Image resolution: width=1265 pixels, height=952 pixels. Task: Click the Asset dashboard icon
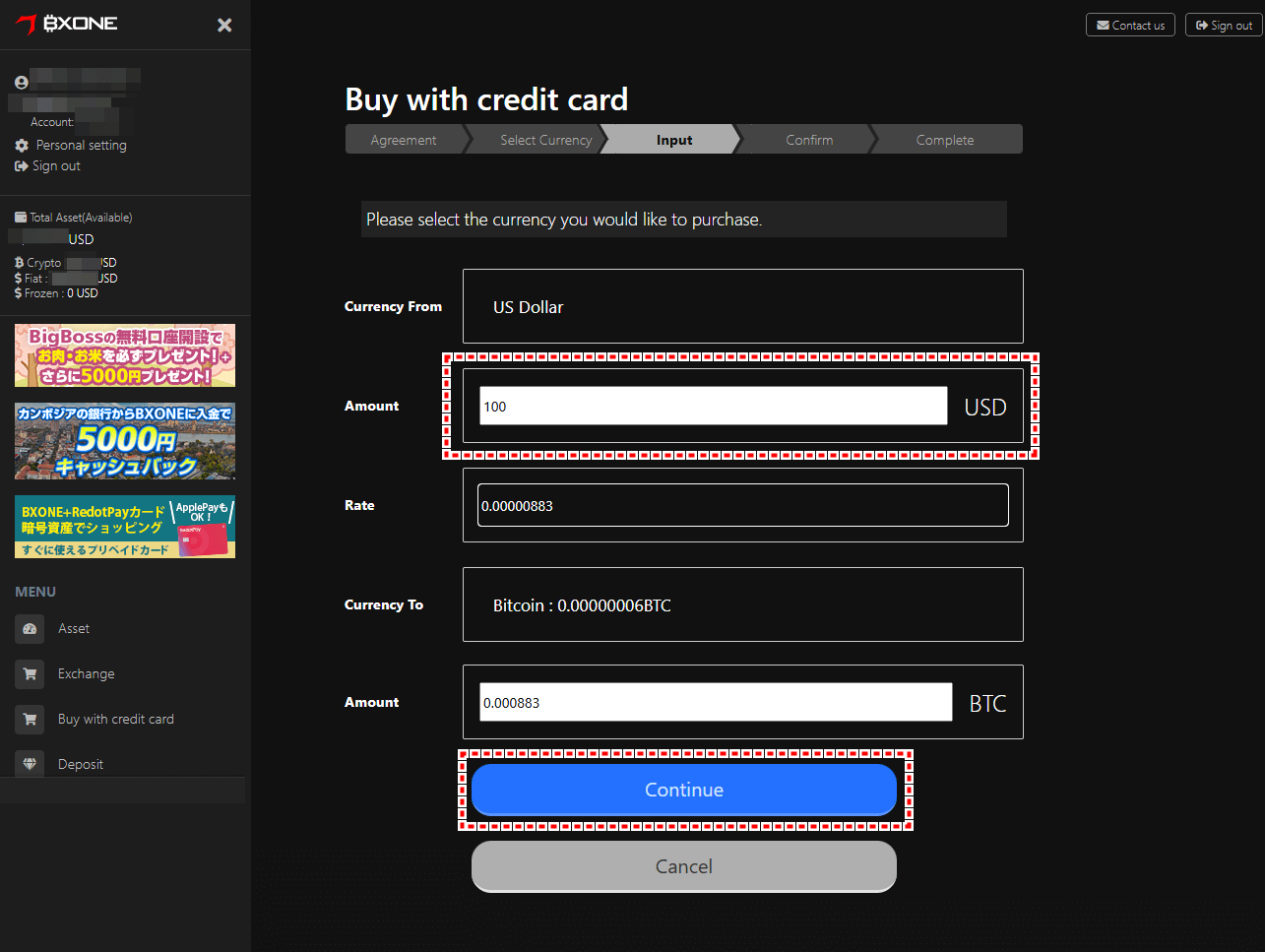tap(30, 629)
